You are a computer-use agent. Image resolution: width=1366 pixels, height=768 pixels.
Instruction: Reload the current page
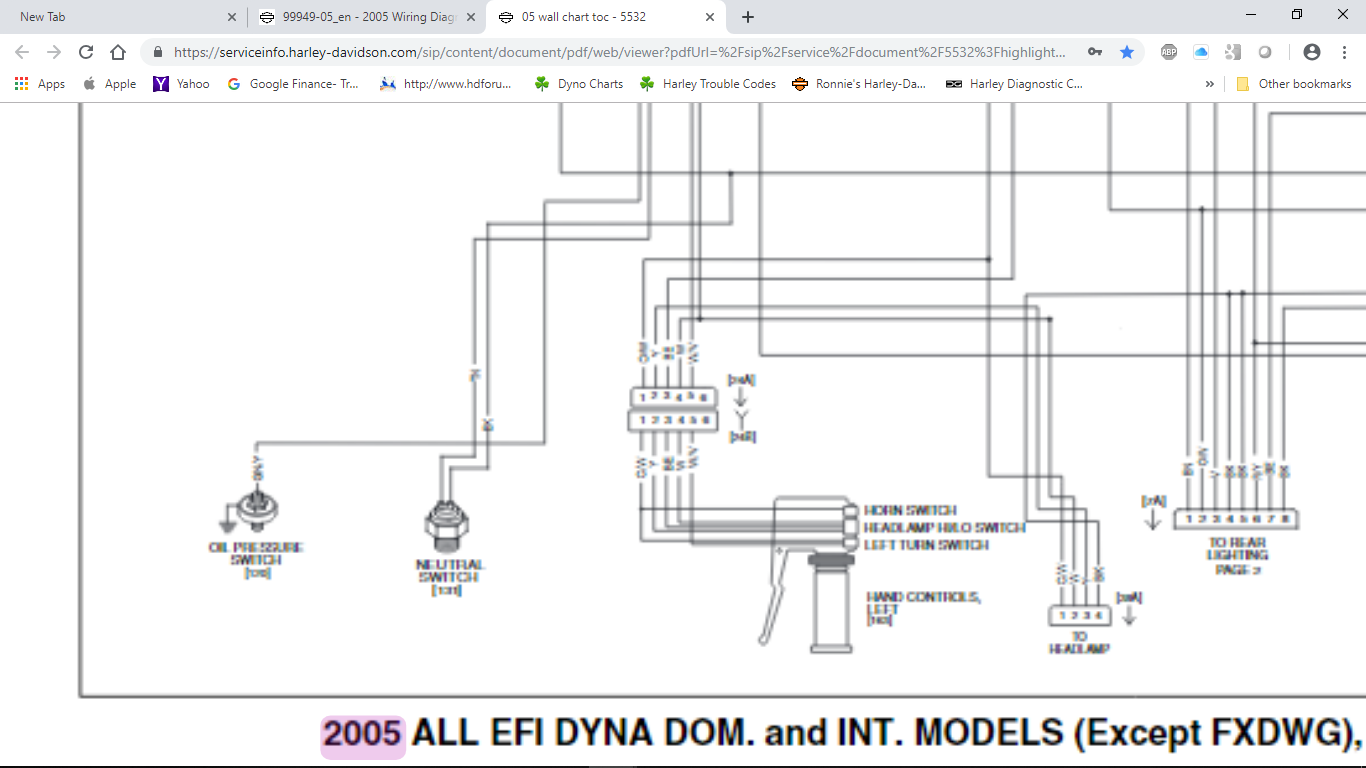pos(86,52)
